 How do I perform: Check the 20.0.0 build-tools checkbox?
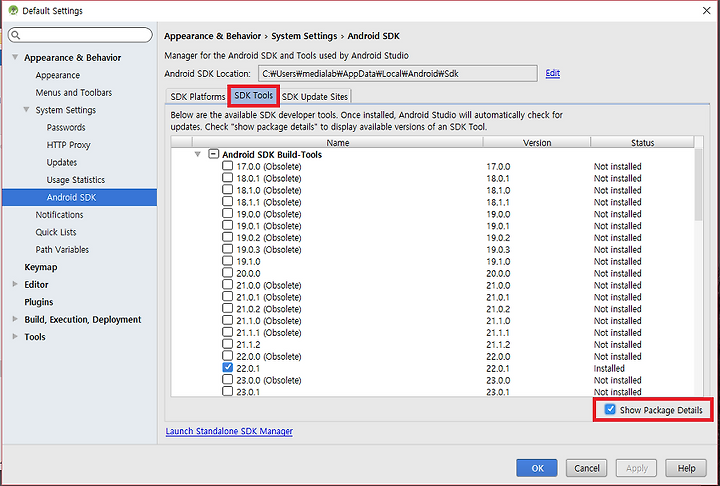coord(227,273)
